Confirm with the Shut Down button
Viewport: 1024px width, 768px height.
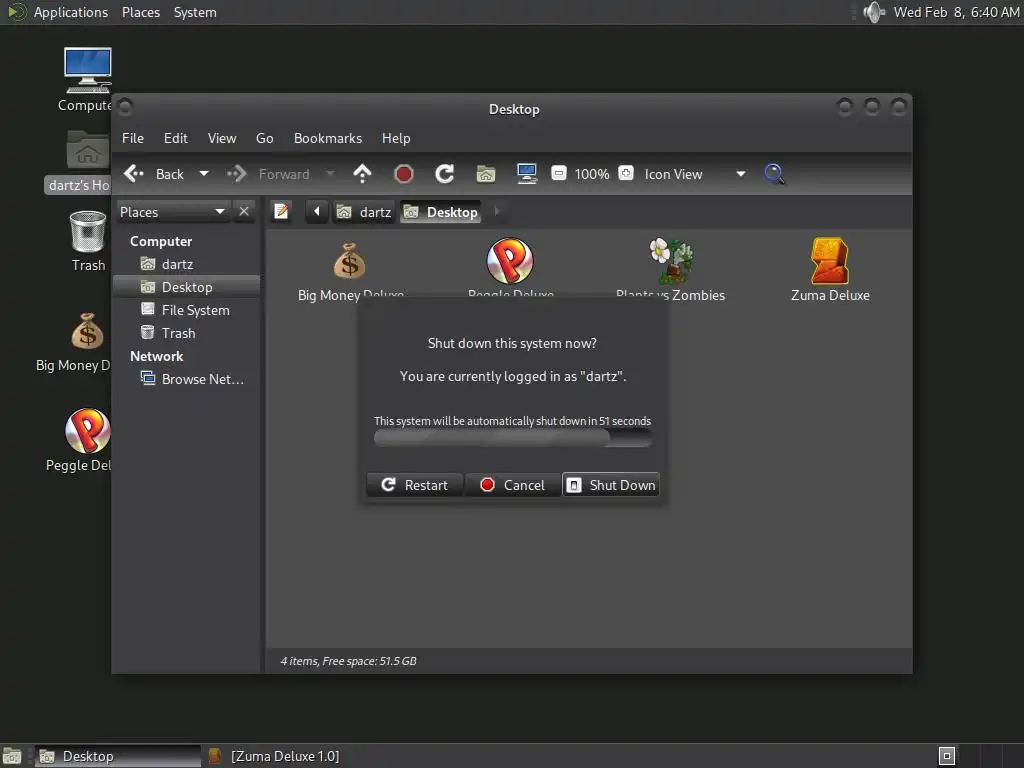(611, 485)
